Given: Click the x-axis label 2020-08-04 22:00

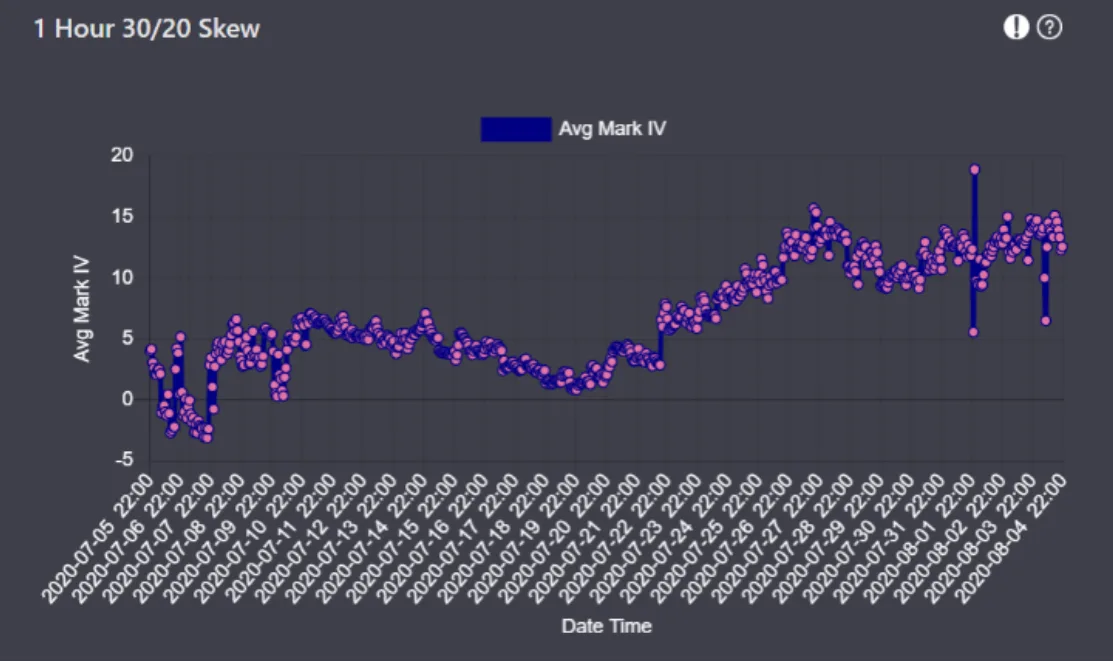Looking at the screenshot, I should coord(1011,539).
